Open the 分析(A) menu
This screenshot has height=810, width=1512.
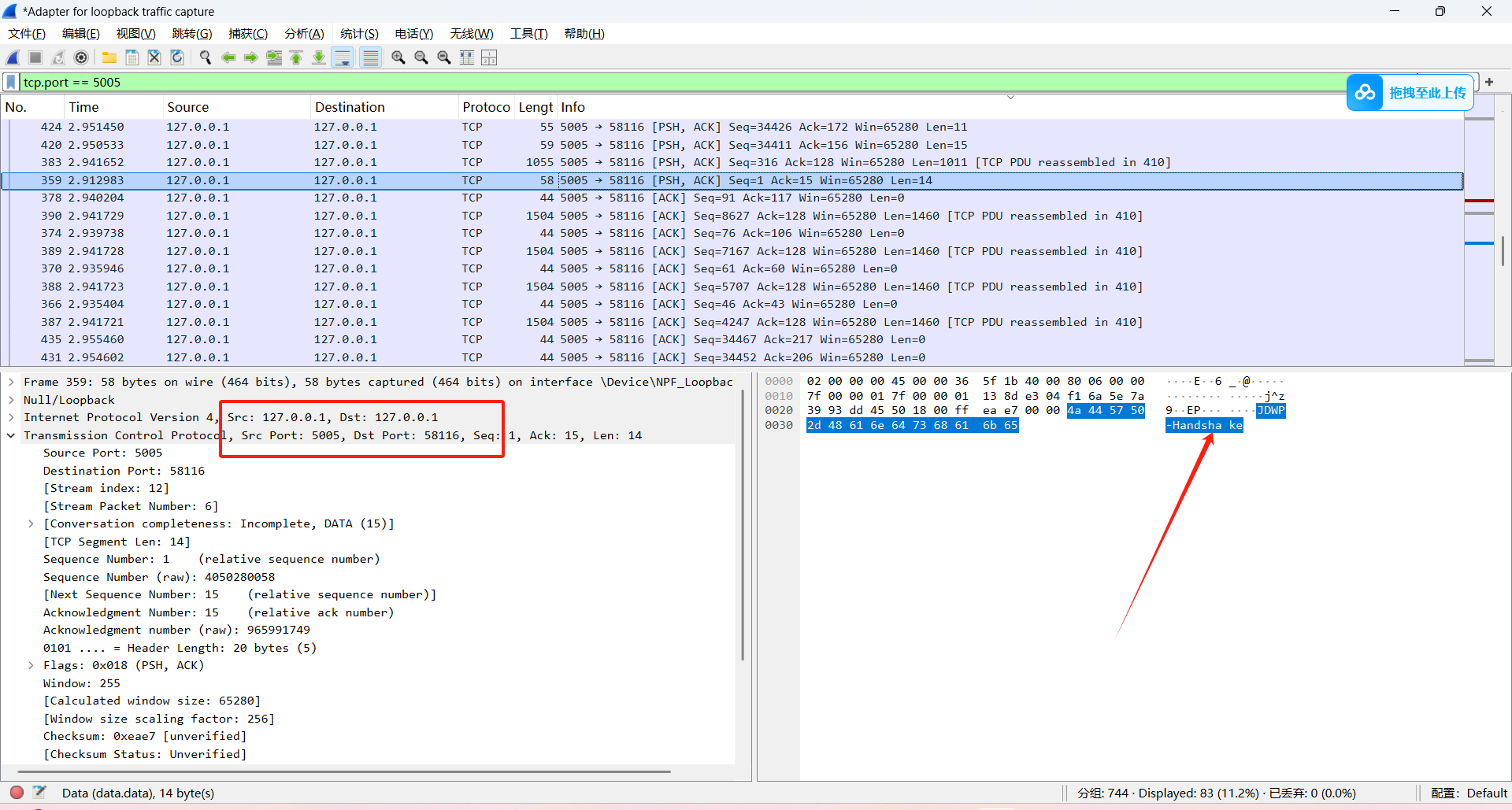[304, 34]
